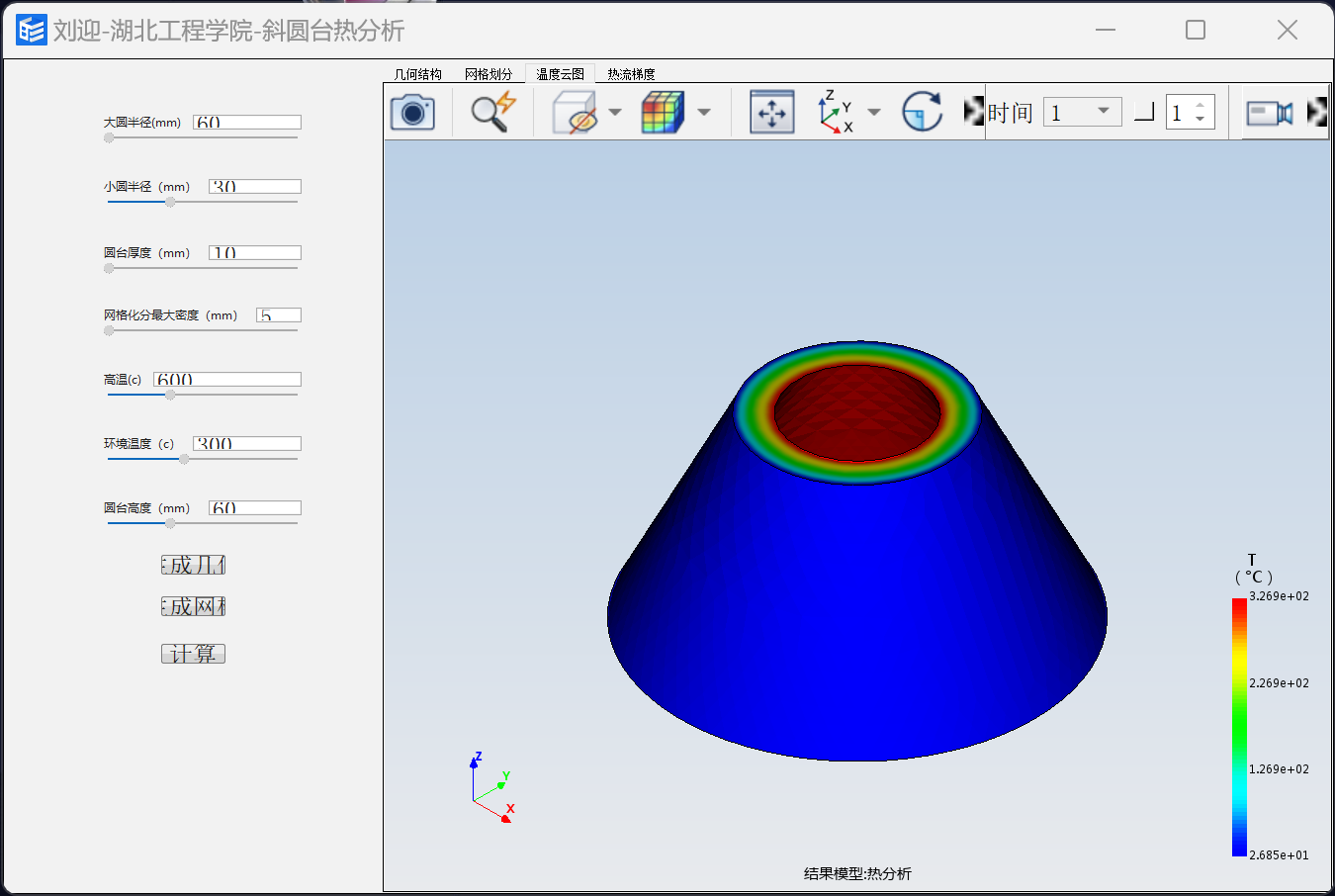Click the generate geometry button (成几何)
1335x896 pixels.
click(194, 565)
